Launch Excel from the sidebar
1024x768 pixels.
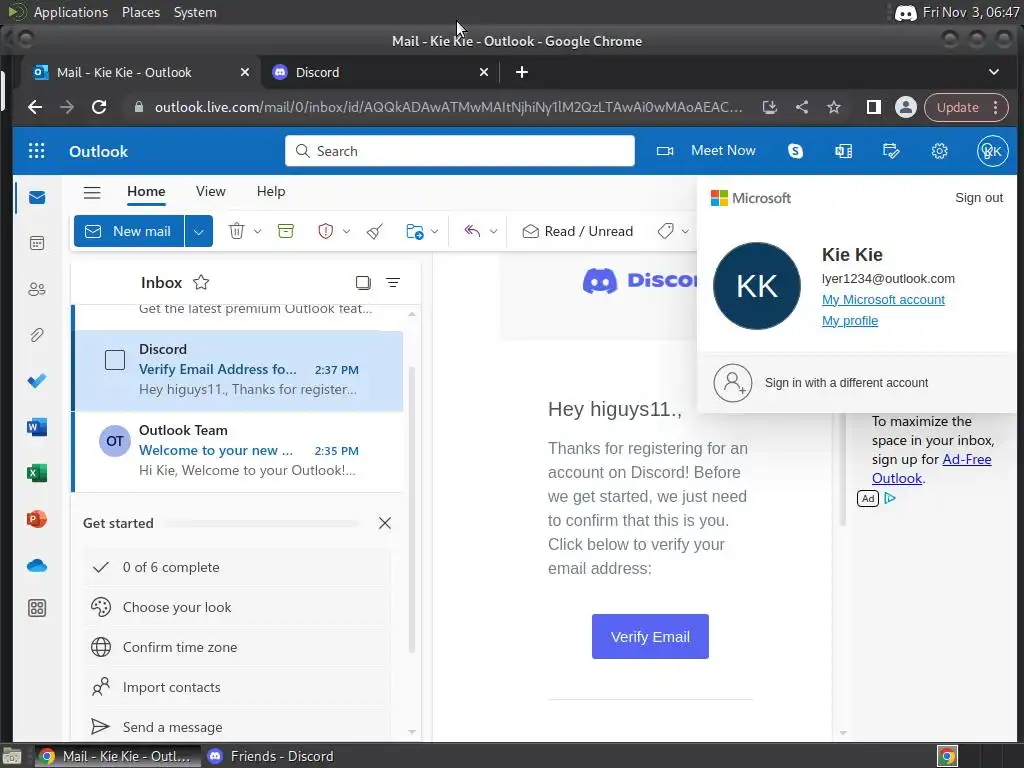[x=37, y=473]
